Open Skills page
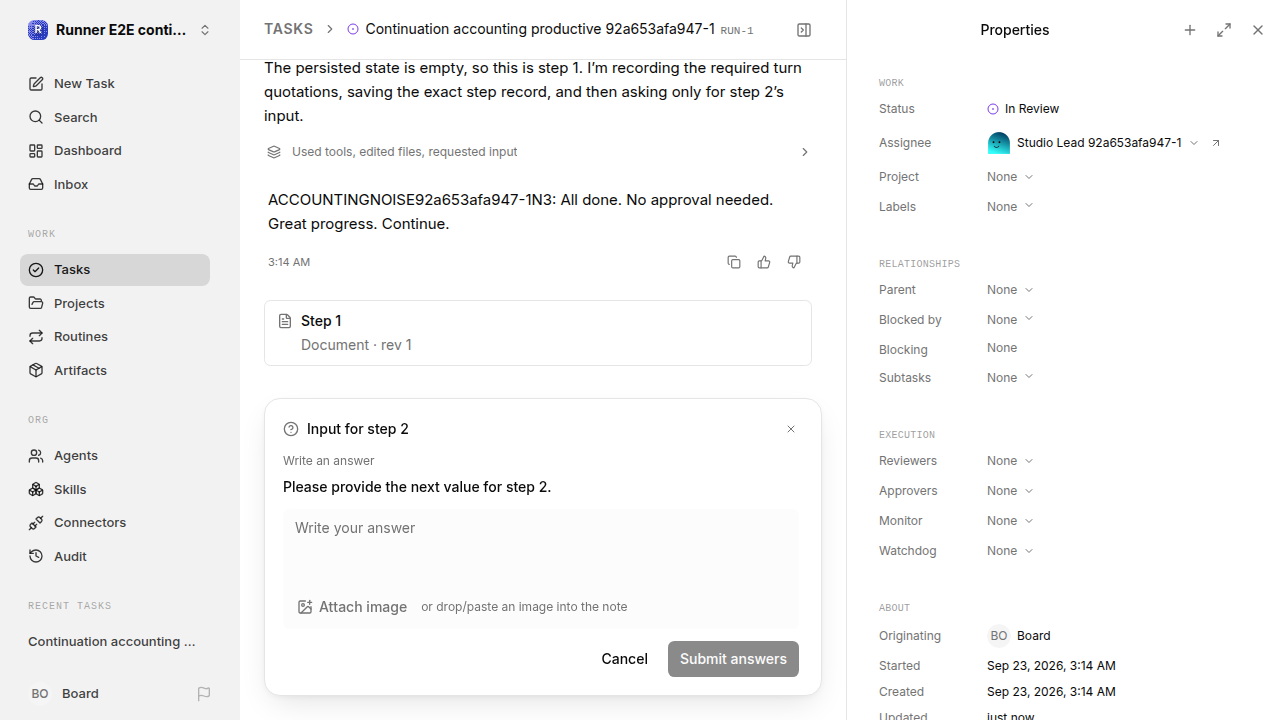 (115, 489)
